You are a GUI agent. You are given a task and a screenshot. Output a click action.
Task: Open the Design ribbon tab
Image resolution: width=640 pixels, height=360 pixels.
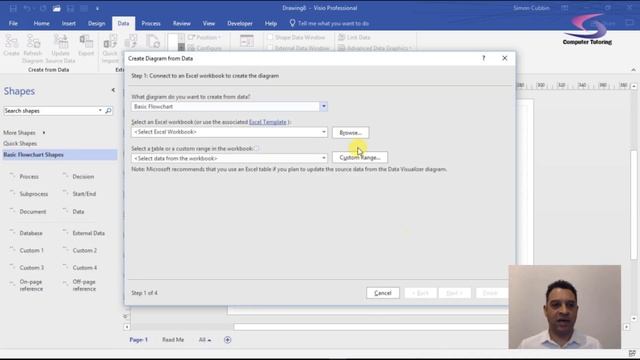(x=96, y=23)
